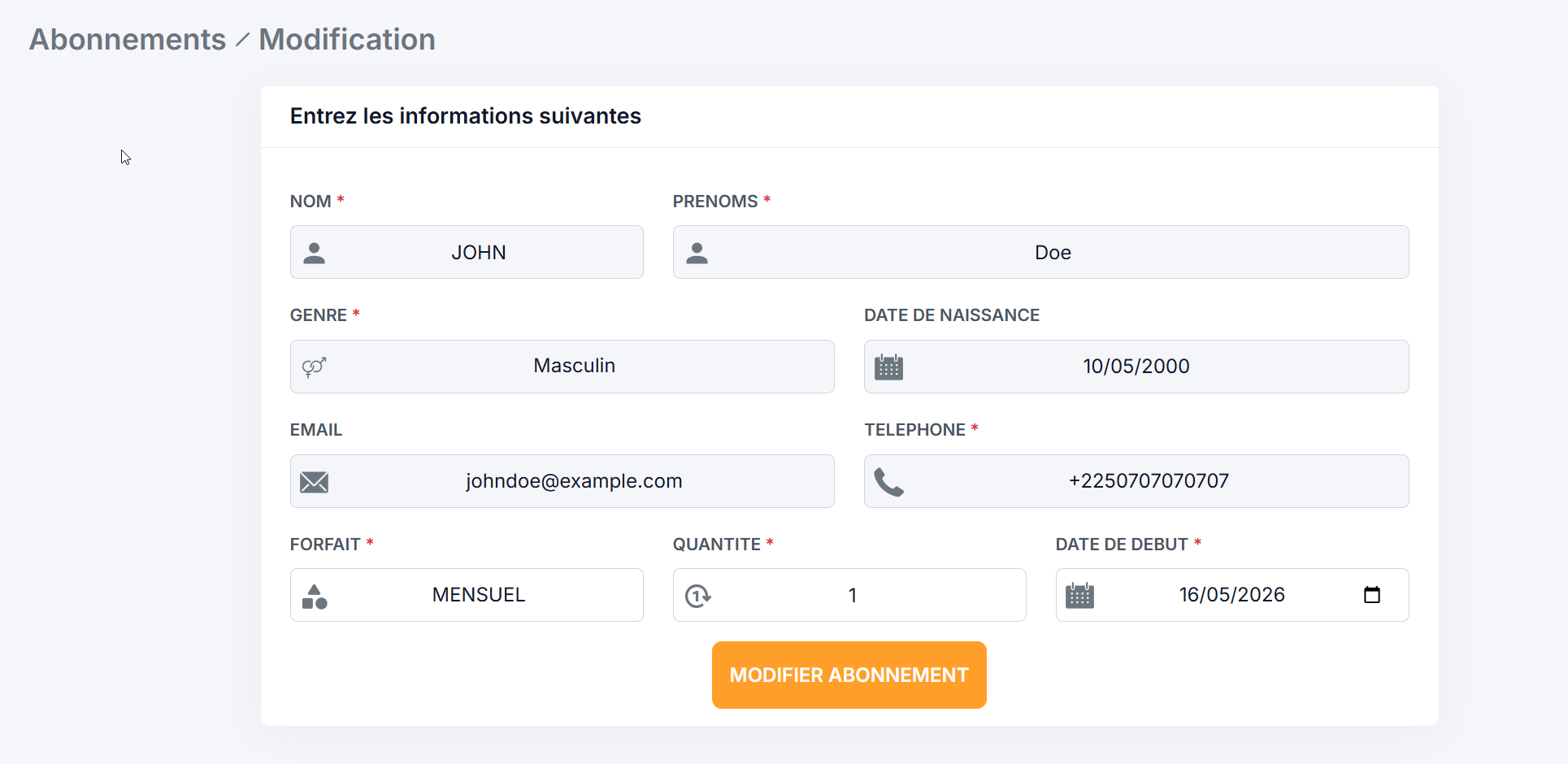Click grey calendar icon beside 16/05/2026
The image size is (1568, 764).
(x=1079, y=595)
